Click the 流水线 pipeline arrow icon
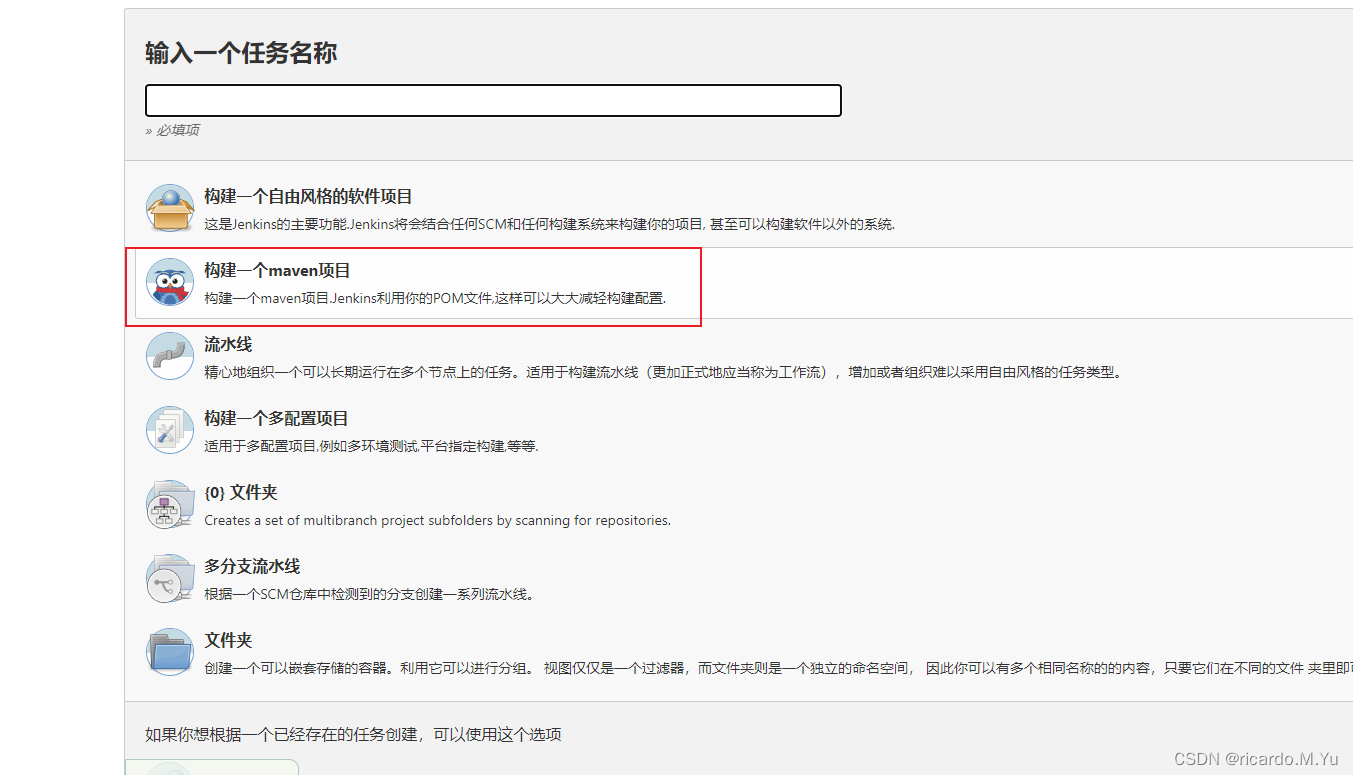 point(170,356)
